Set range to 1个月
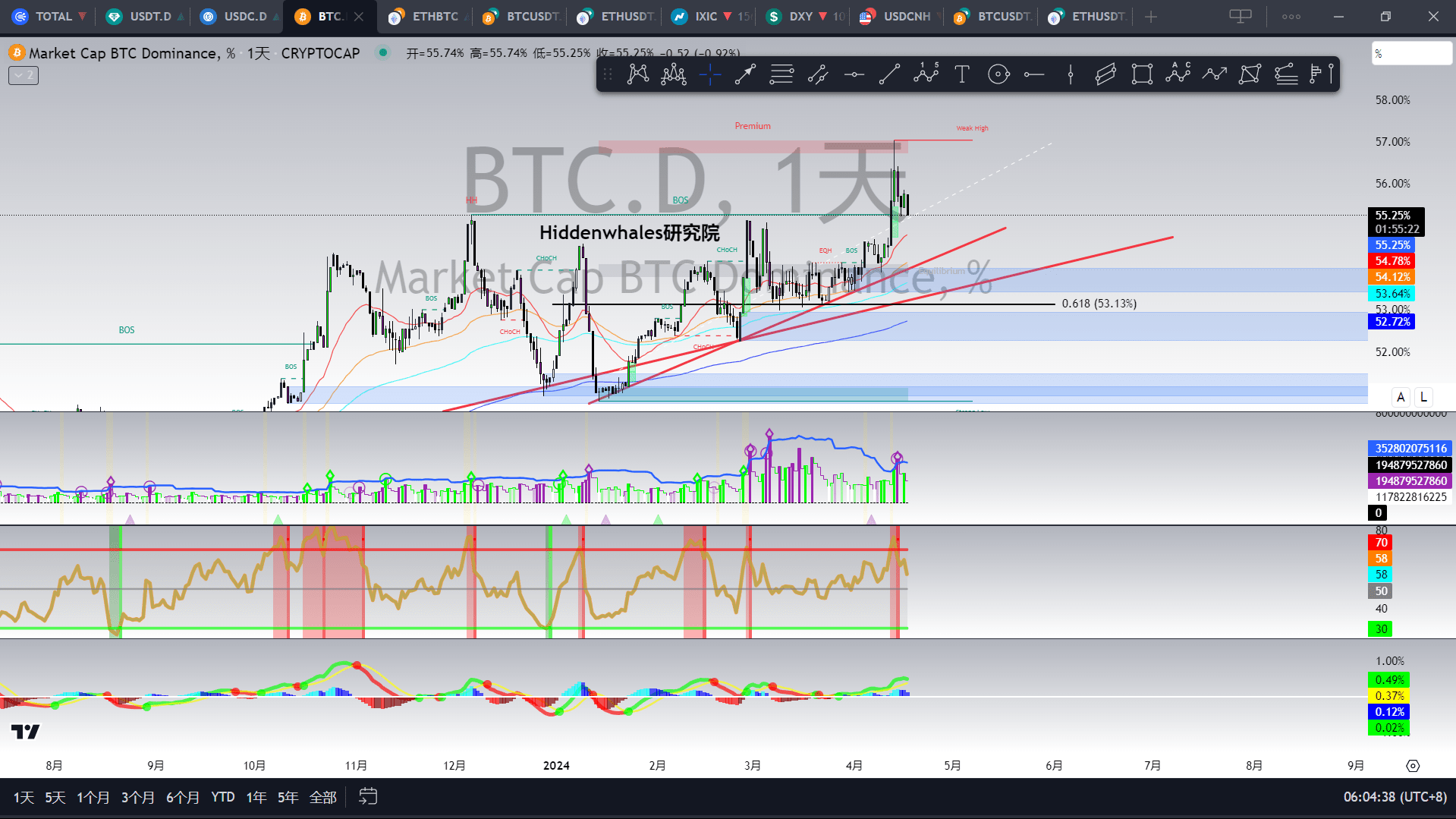The height and width of the screenshot is (819, 1456). (x=93, y=797)
